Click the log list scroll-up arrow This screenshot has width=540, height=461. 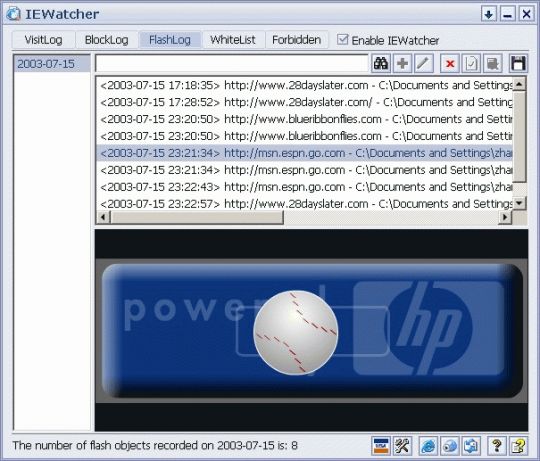coord(519,84)
